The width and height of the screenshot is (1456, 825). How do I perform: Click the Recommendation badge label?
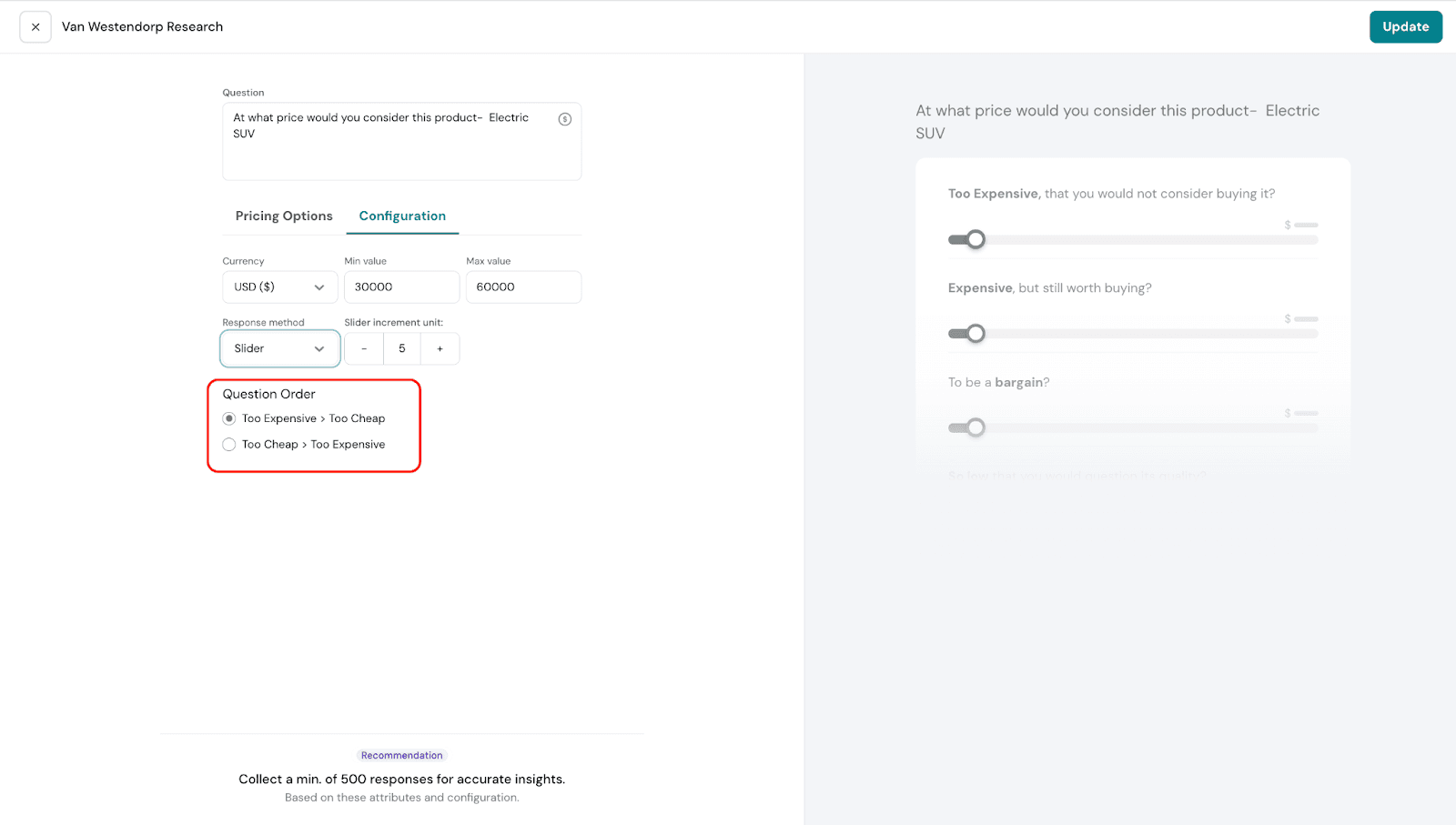[401, 755]
